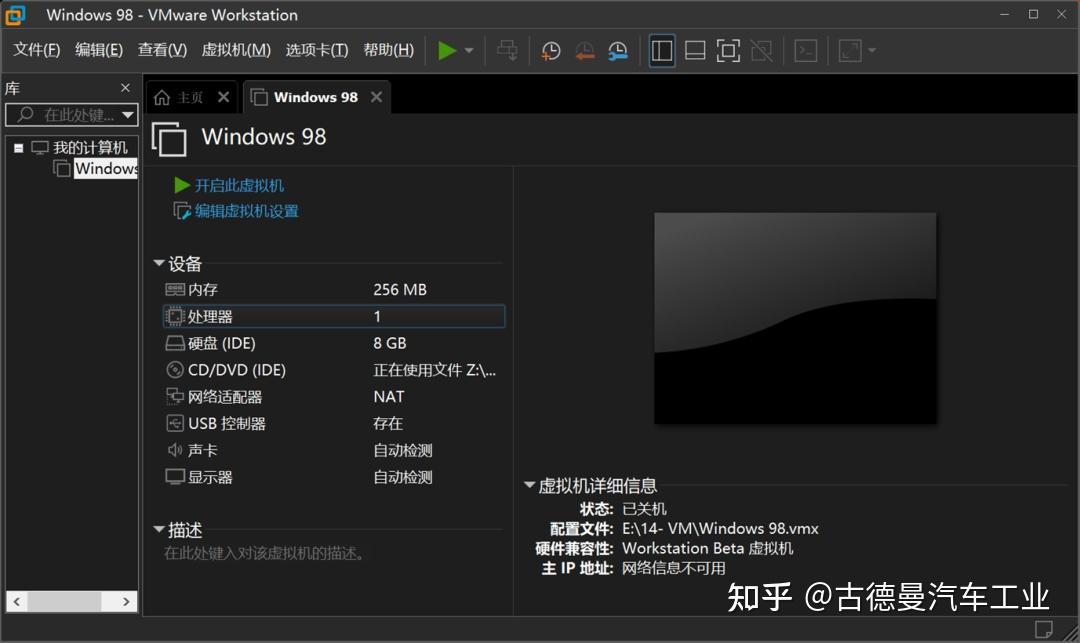The height and width of the screenshot is (643, 1080).
Task: Collapse the 设备 section
Action: [x=158, y=263]
